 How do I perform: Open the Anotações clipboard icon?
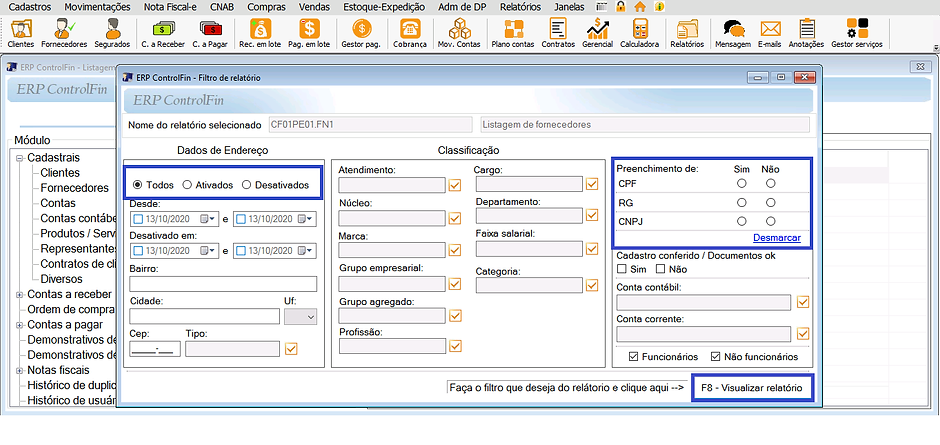point(806,33)
